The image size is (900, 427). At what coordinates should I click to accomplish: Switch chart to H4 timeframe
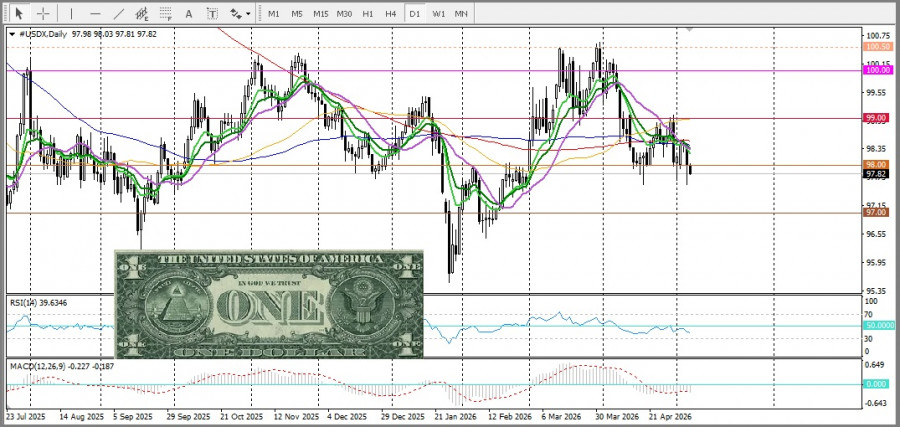(x=391, y=13)
